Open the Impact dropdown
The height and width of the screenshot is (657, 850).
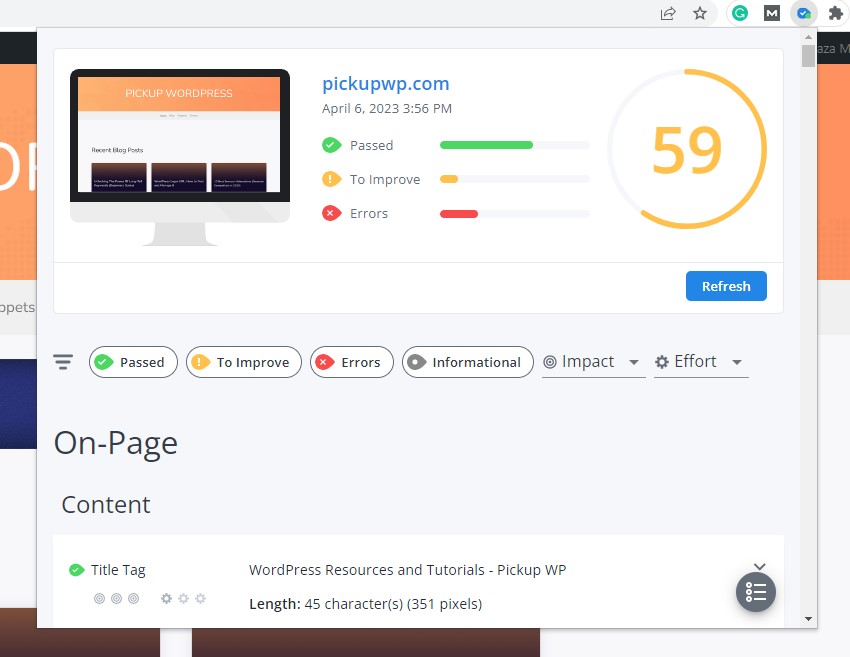594,362
